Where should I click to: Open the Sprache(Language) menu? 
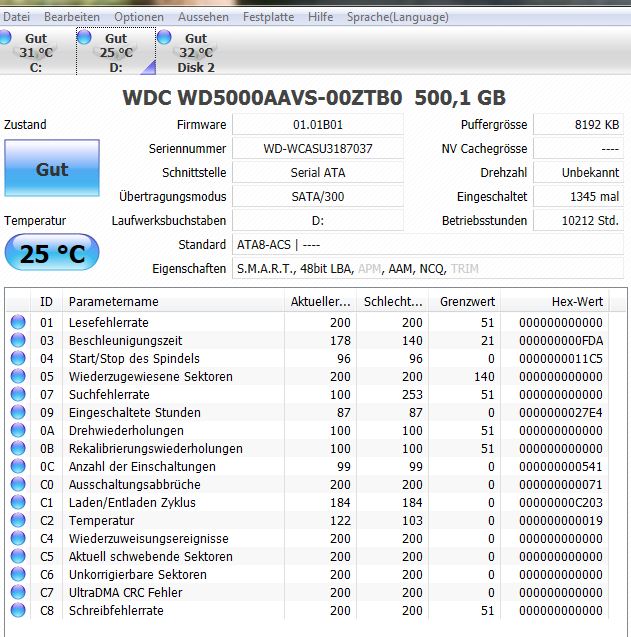click(x=398, y=17)
